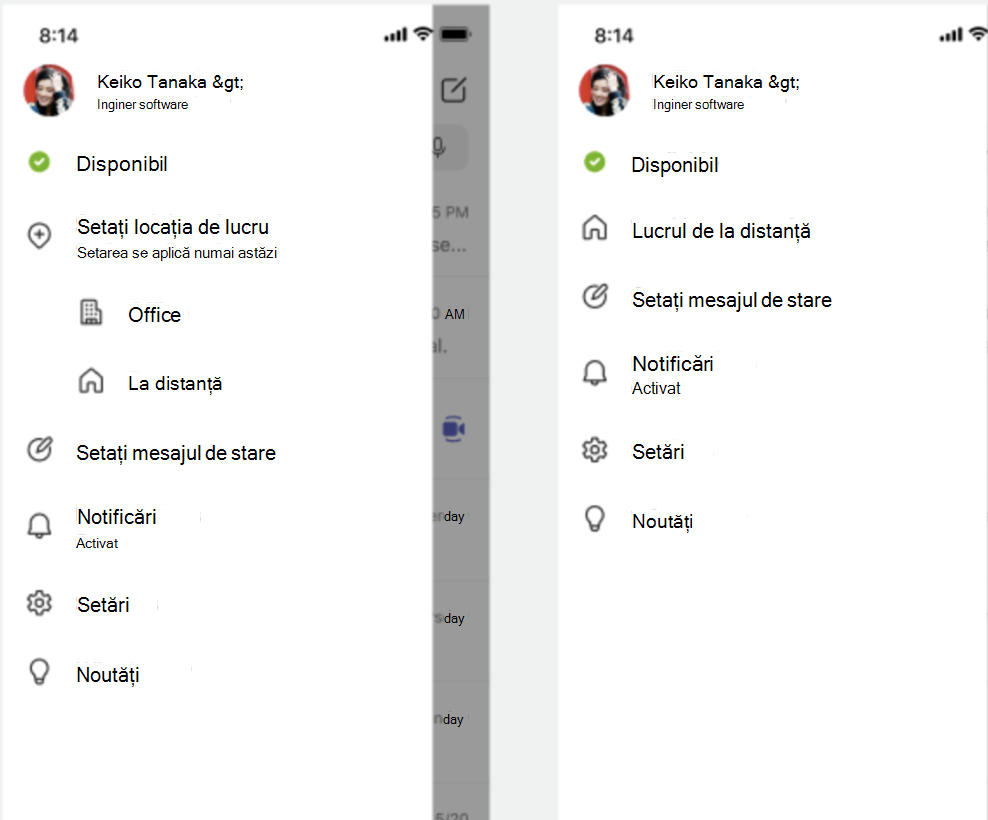Click green Disponibil status icon in right panel

pyautogui.click(x=594, y=162)
